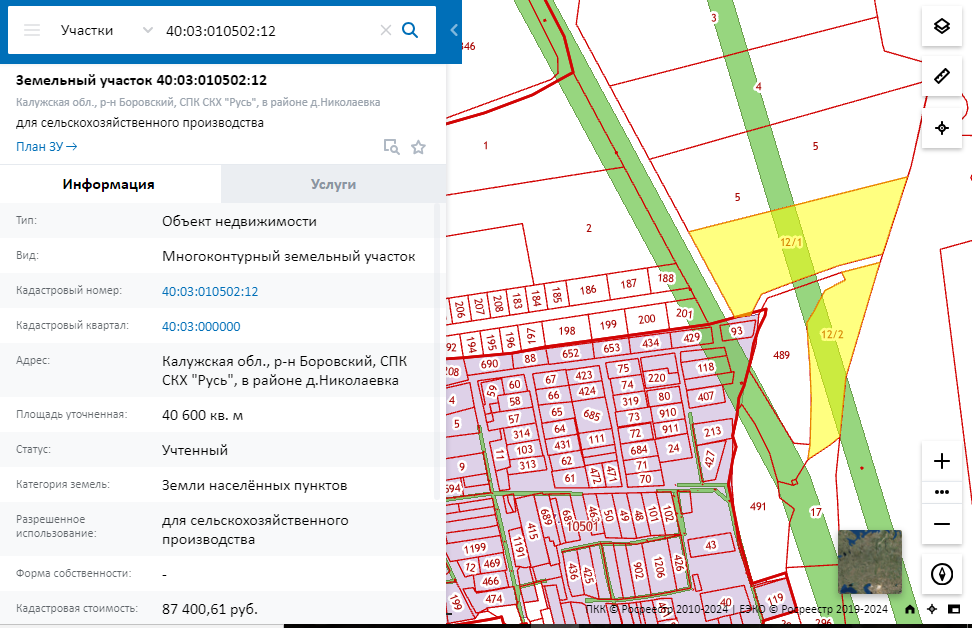Click quarter label 10501 on map
Screen dimensions: 972x628
[582, 526]
